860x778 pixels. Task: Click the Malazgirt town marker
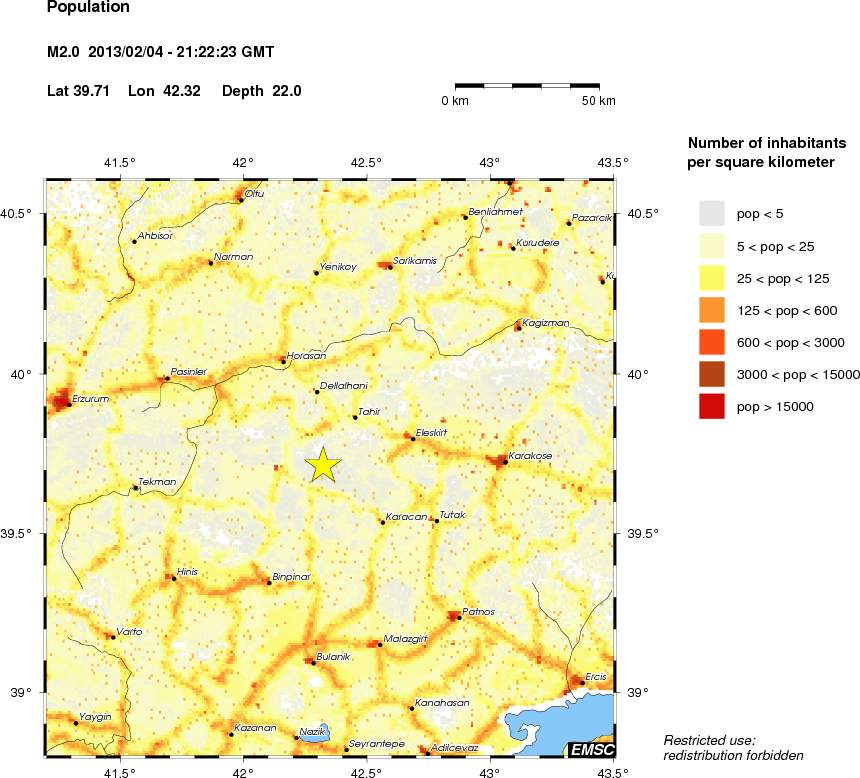coord(380,645)
